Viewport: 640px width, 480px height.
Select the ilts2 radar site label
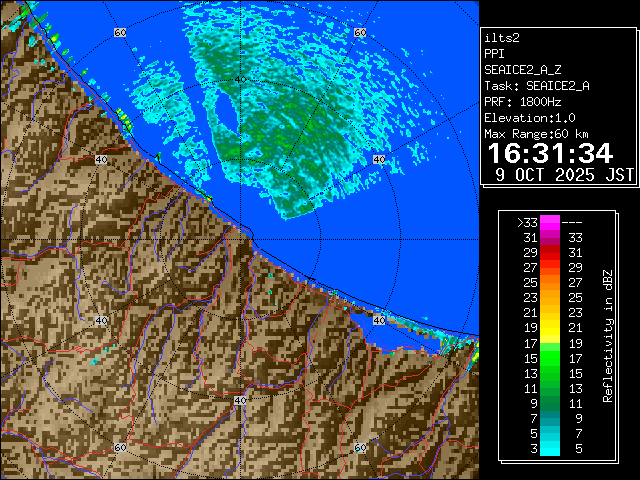pyautogui.click(x=503, y=37)
